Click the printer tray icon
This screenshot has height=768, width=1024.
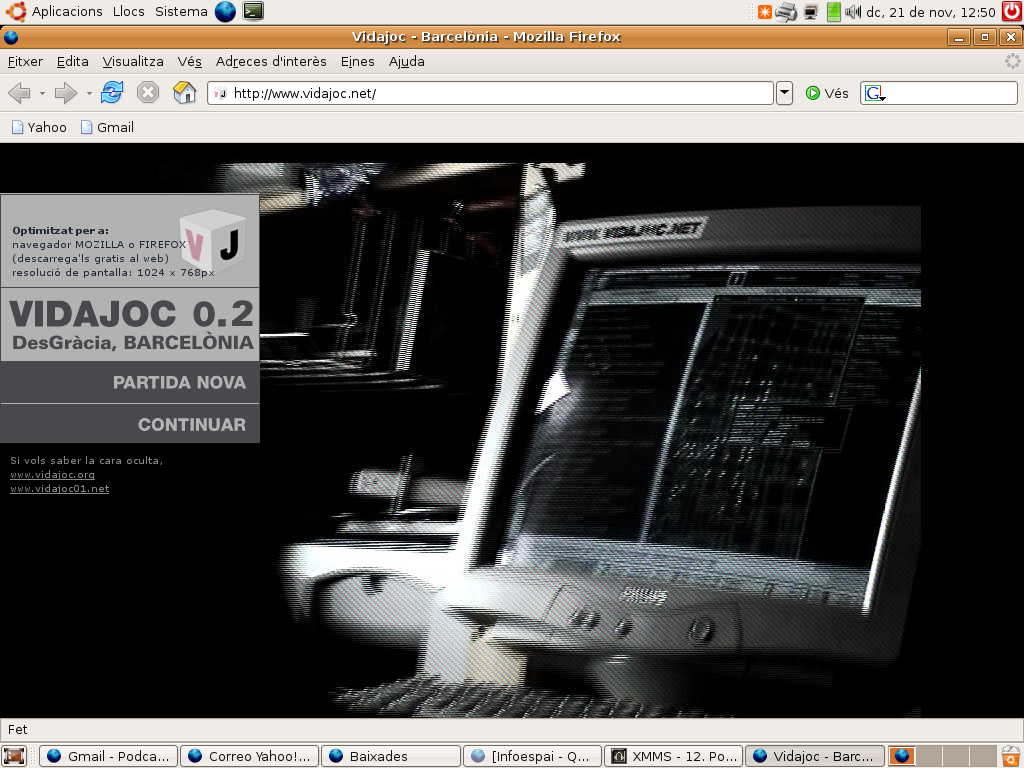pos(786,12)
